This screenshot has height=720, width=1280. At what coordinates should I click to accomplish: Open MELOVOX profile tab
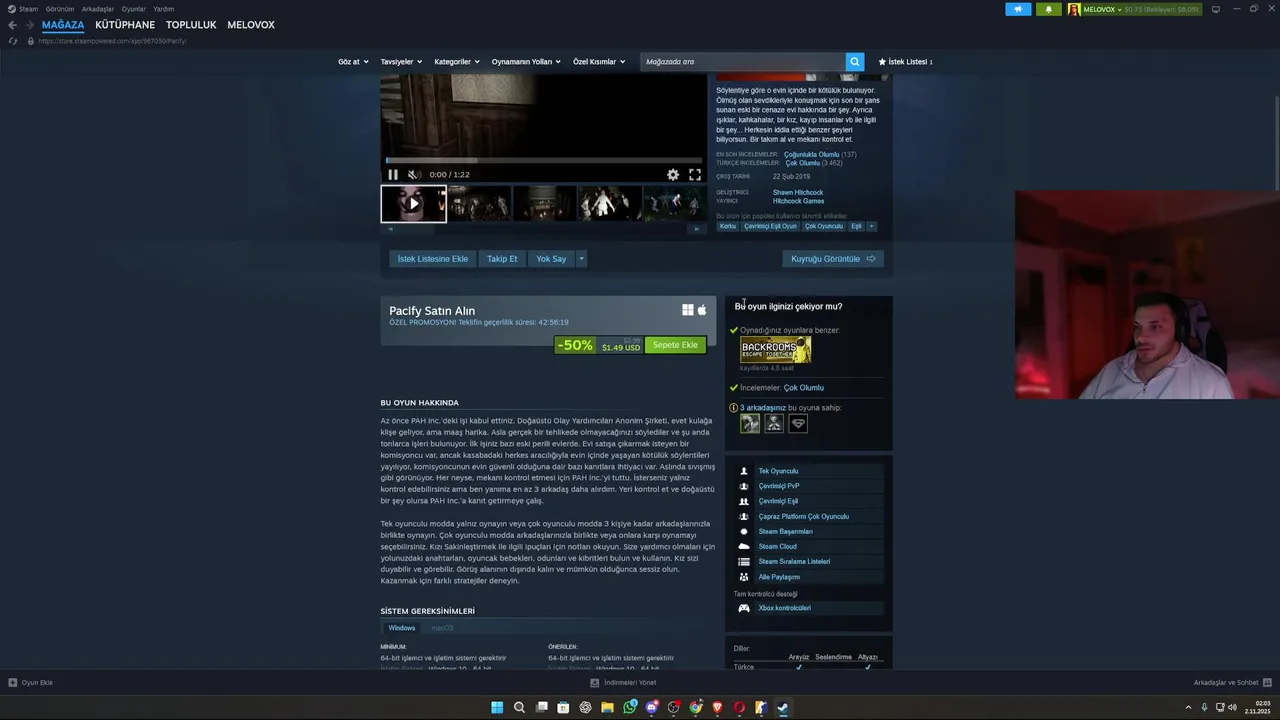coord(251,25)
